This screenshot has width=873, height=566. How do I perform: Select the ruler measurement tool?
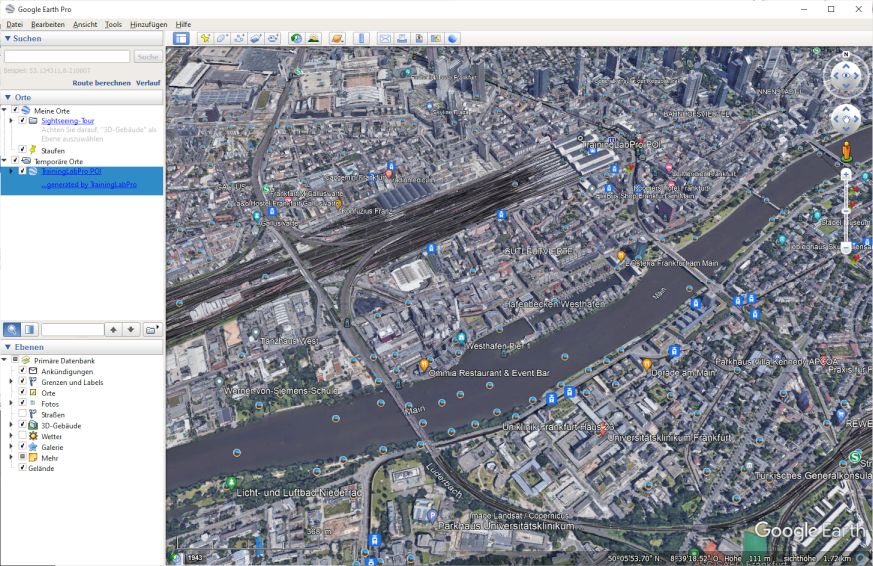pos(361,38)
